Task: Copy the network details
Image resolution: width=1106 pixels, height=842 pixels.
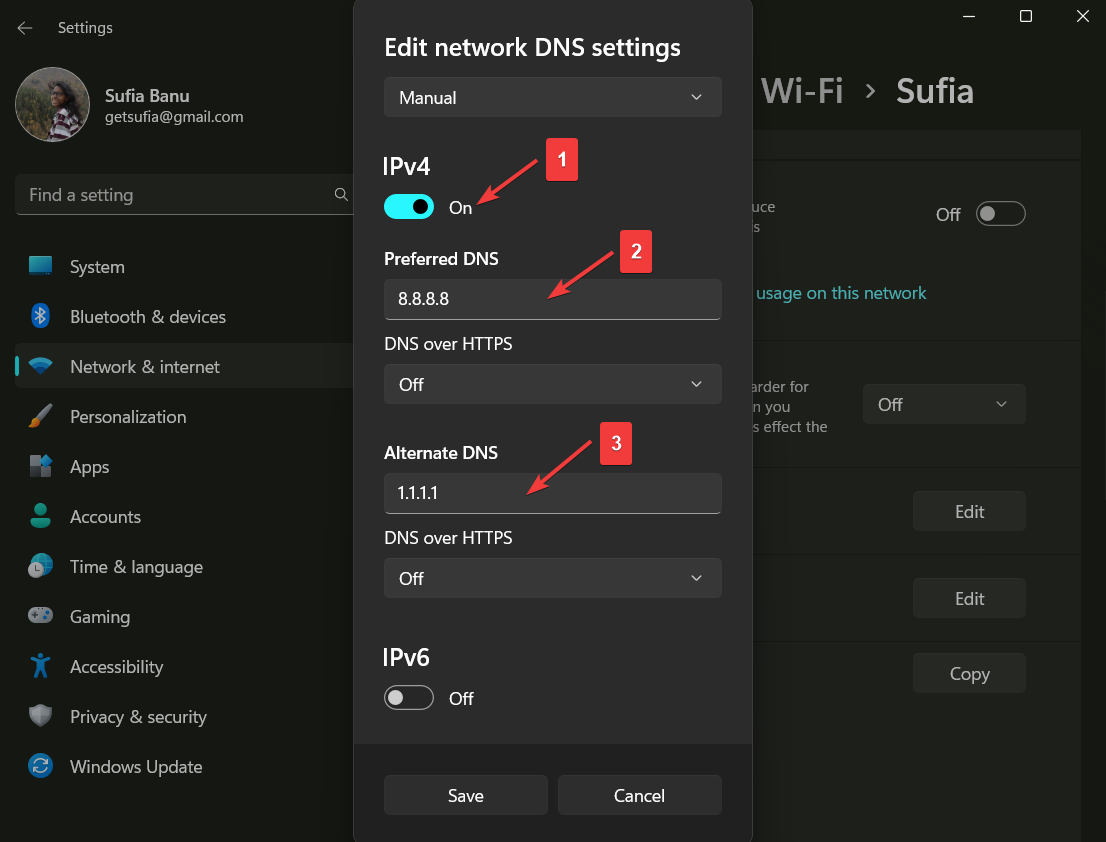Action: click(x=968, y=672)
